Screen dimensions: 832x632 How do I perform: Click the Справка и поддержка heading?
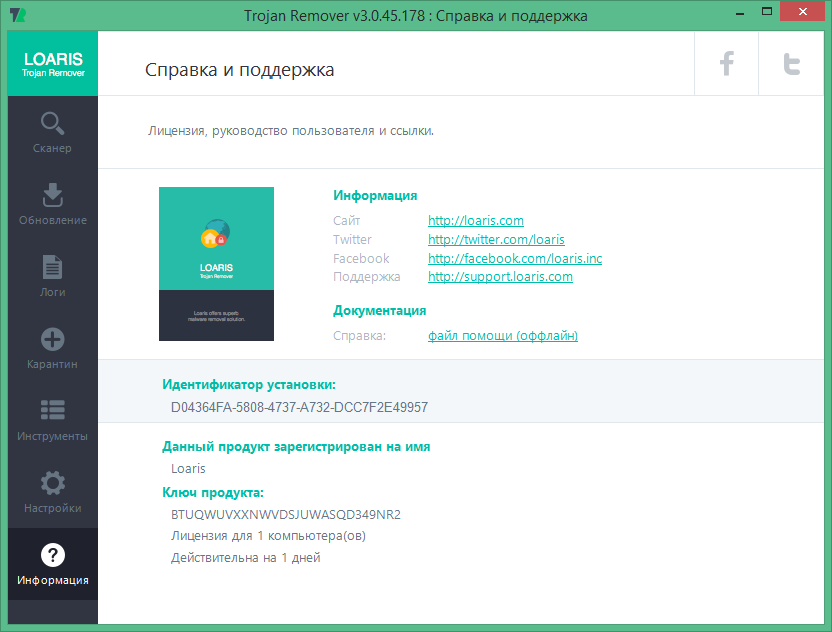pyautogui.click(x=239, y=70)
